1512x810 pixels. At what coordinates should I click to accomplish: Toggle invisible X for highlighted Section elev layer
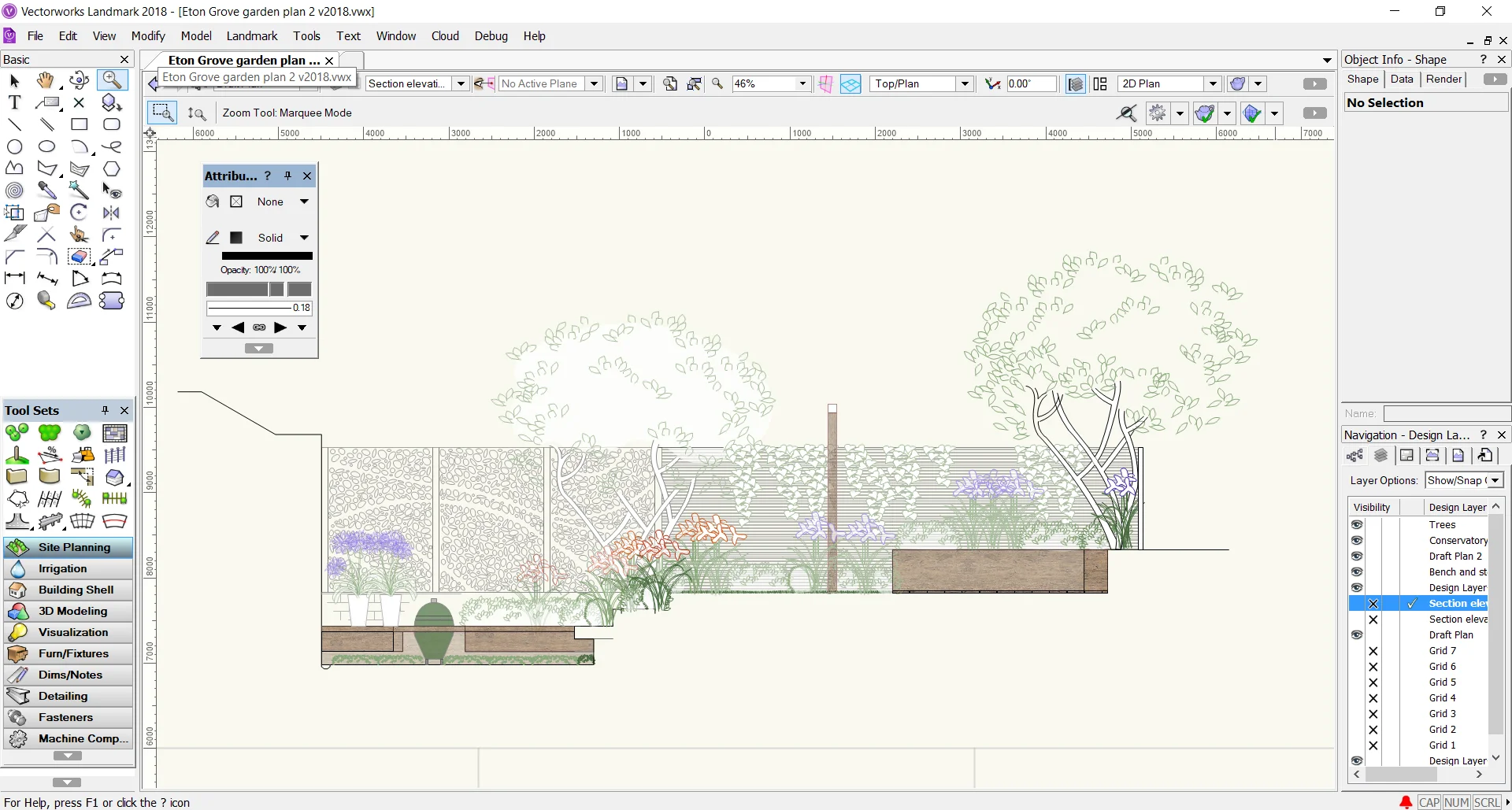(1373, 604)
